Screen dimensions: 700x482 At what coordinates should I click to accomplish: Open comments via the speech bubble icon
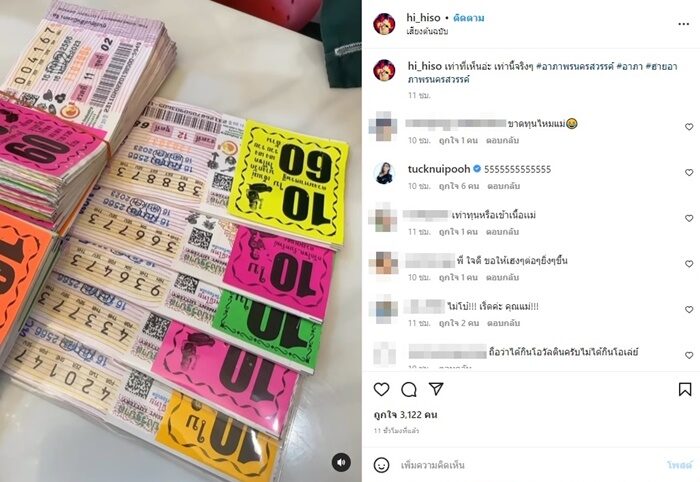tap(408, 389)
